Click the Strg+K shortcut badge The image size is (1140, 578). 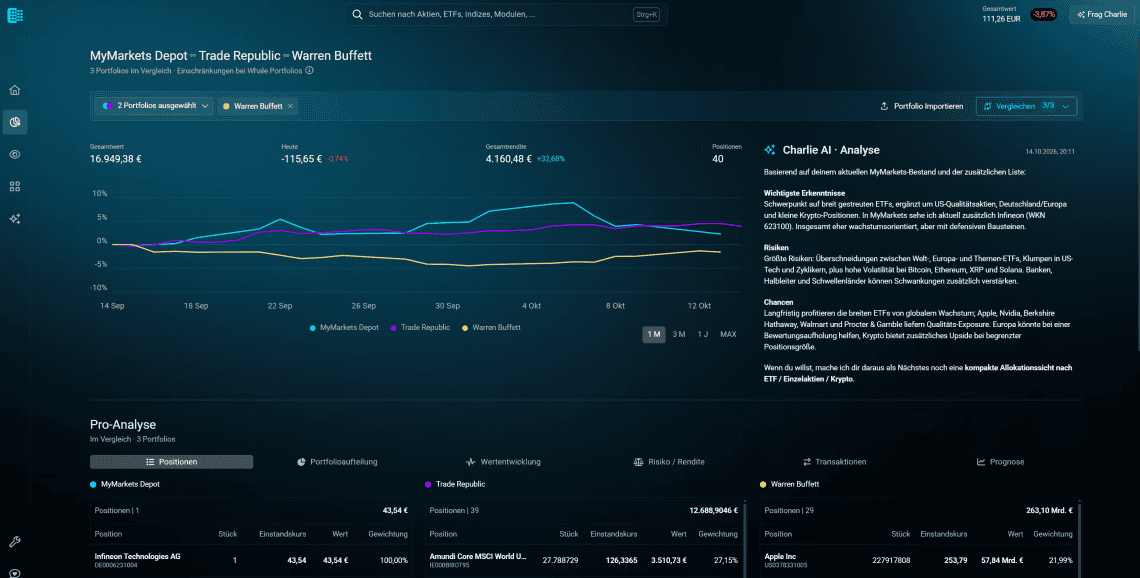[646, 15]
